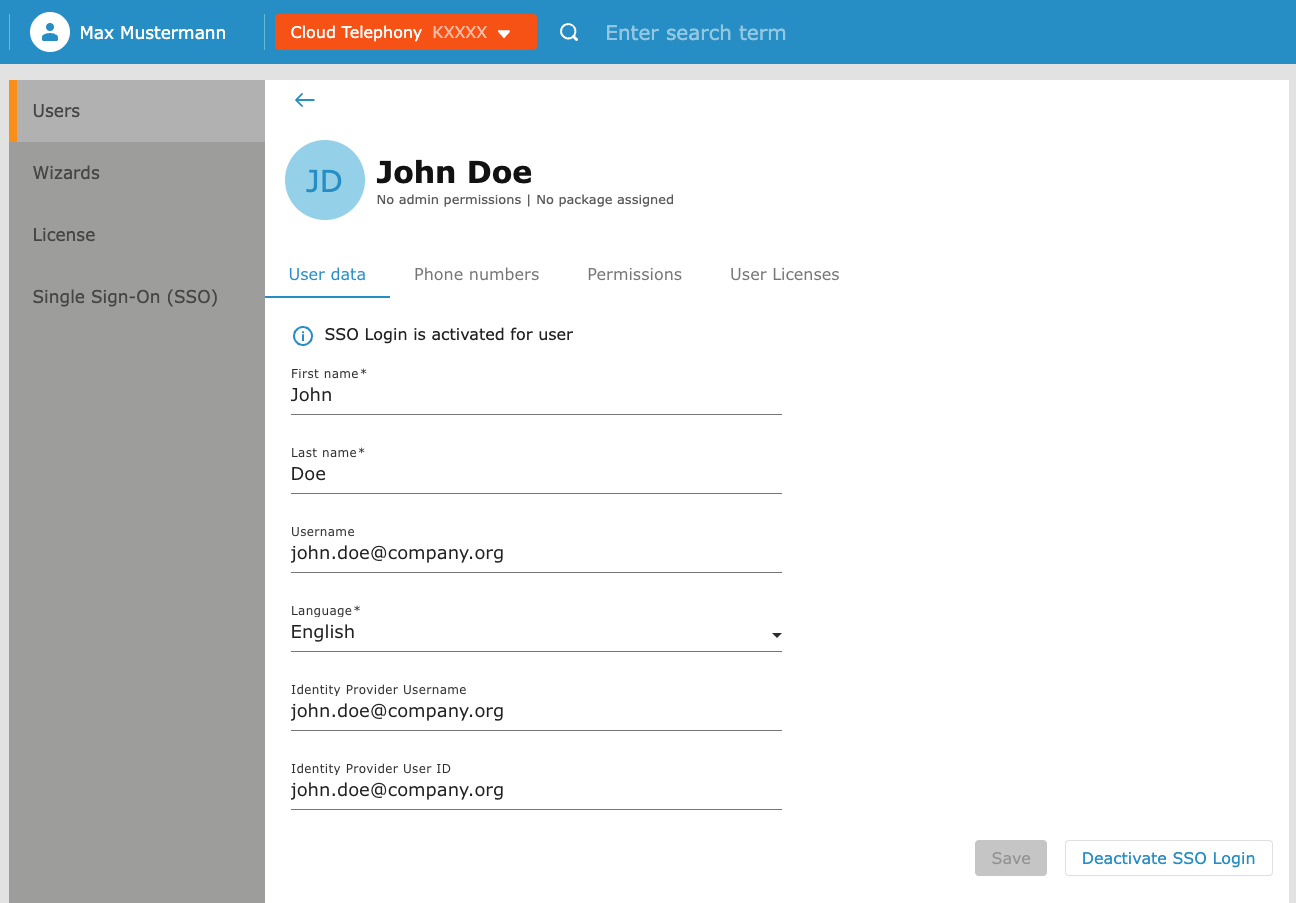1296x903 pixels.
Task: Click 'SSO Login is activated for user' notice
Action: click(449, 335)
